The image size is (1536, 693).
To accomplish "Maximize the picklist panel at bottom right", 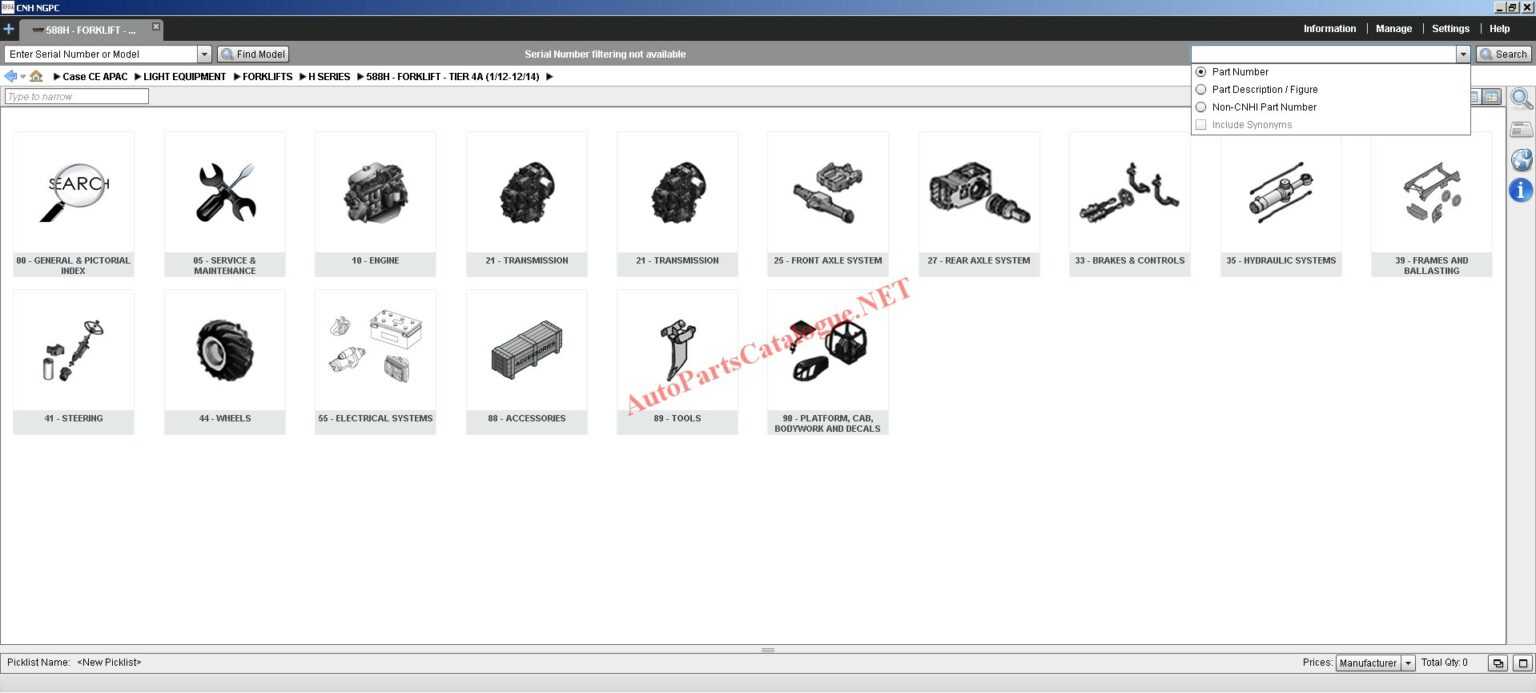I will (x=1522, y=663).
